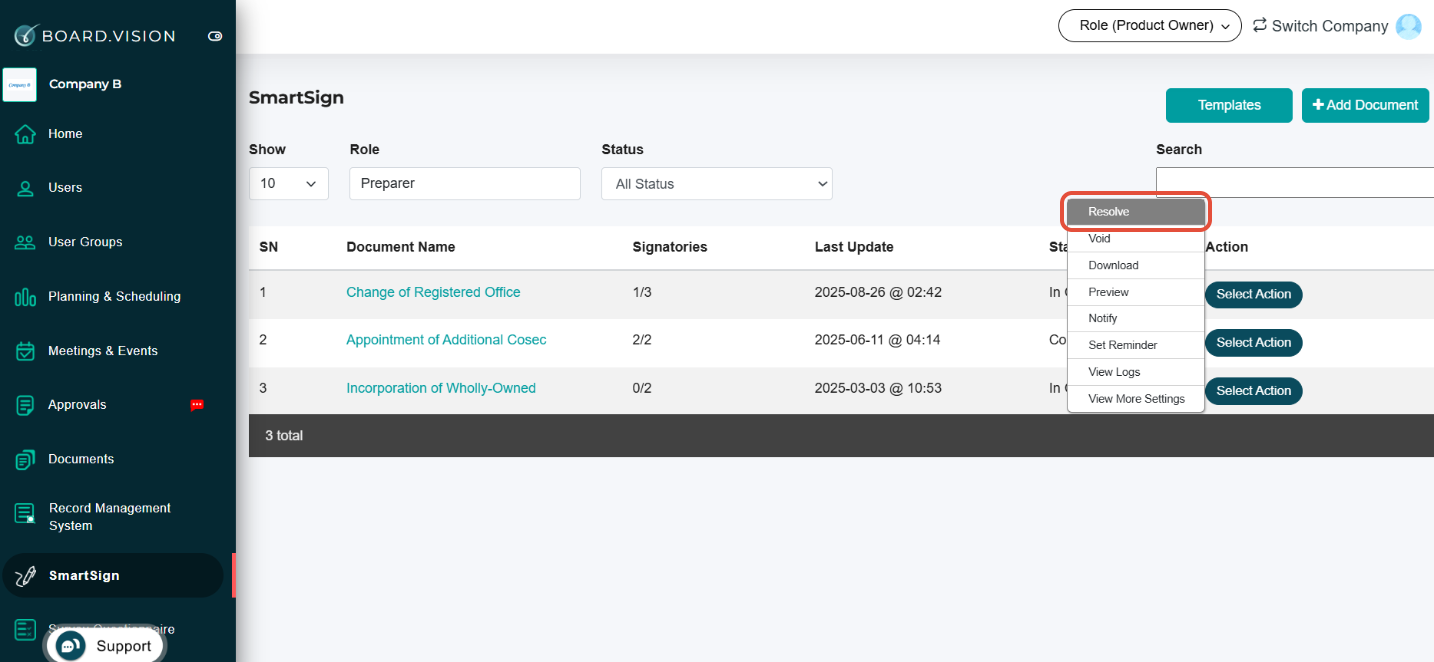1434x662 pixels.
Task: Choose Void in the action menu
Action: point(1136,239)
